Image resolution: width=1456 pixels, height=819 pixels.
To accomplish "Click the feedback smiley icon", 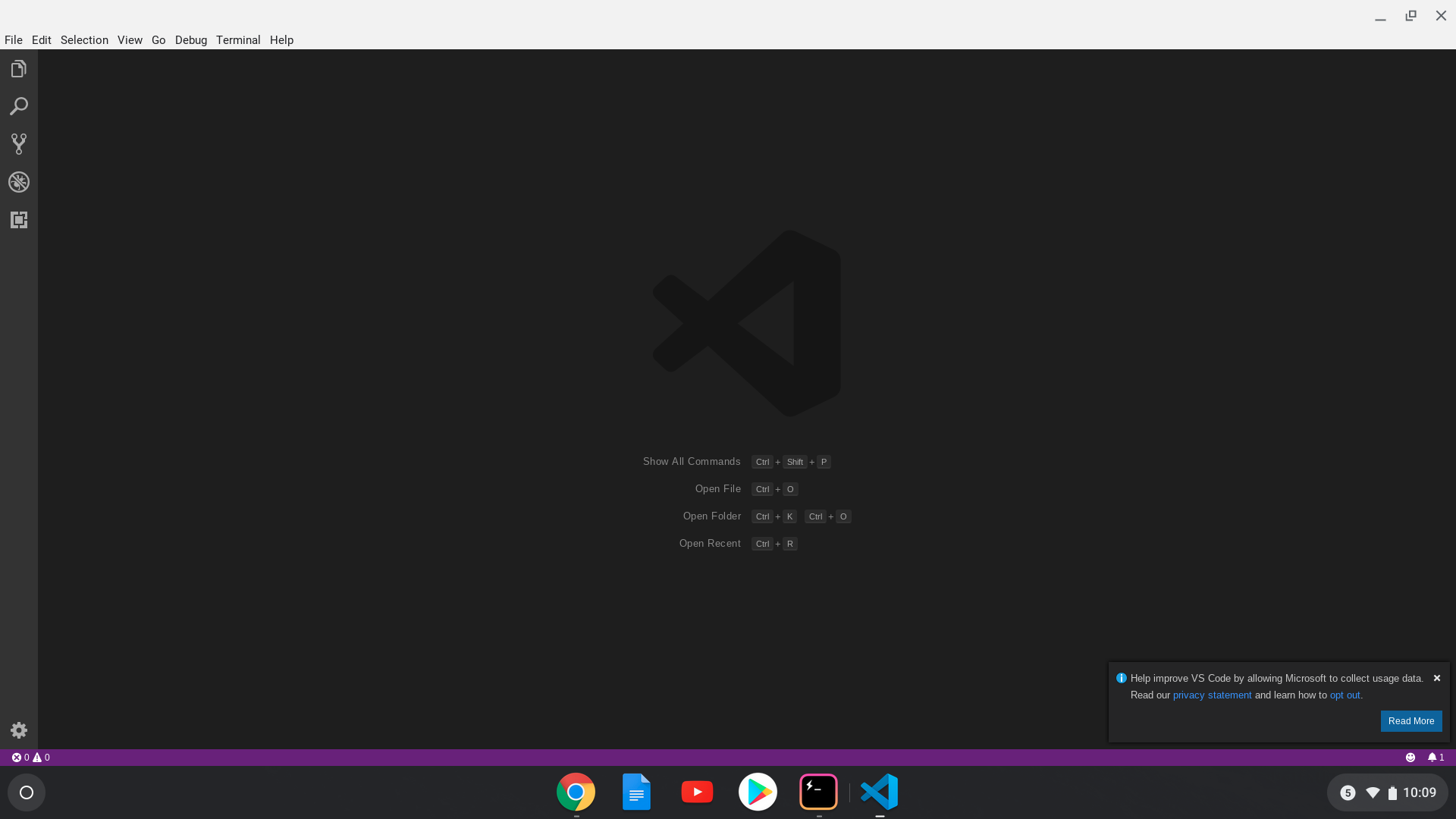I will pos(1410,758).
